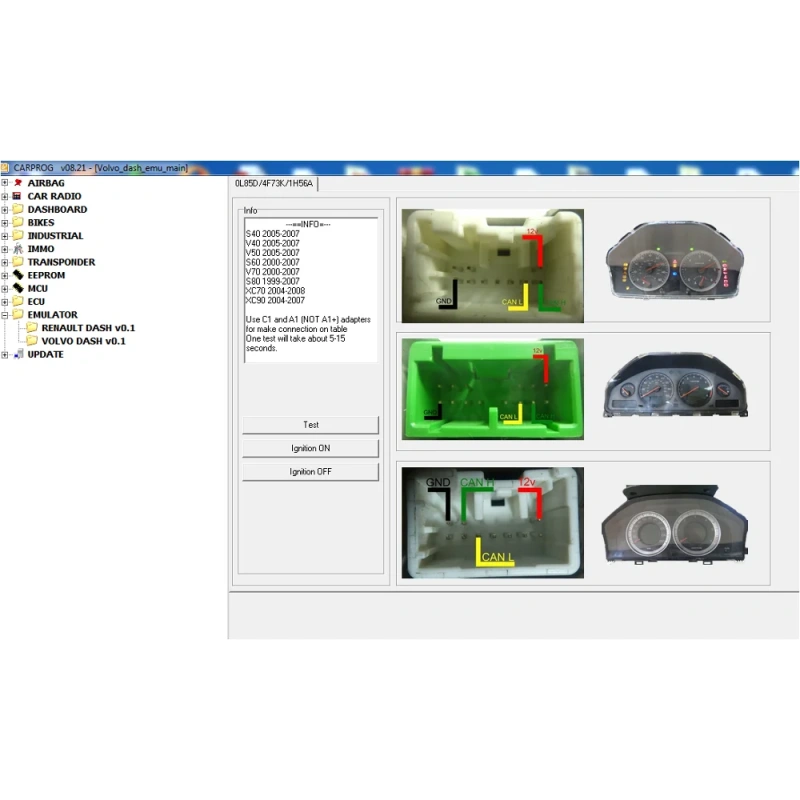The height and width of the screenshot is (800, 800).
Task: Click the EEPROM chip icon
Action: click(18, 275)
